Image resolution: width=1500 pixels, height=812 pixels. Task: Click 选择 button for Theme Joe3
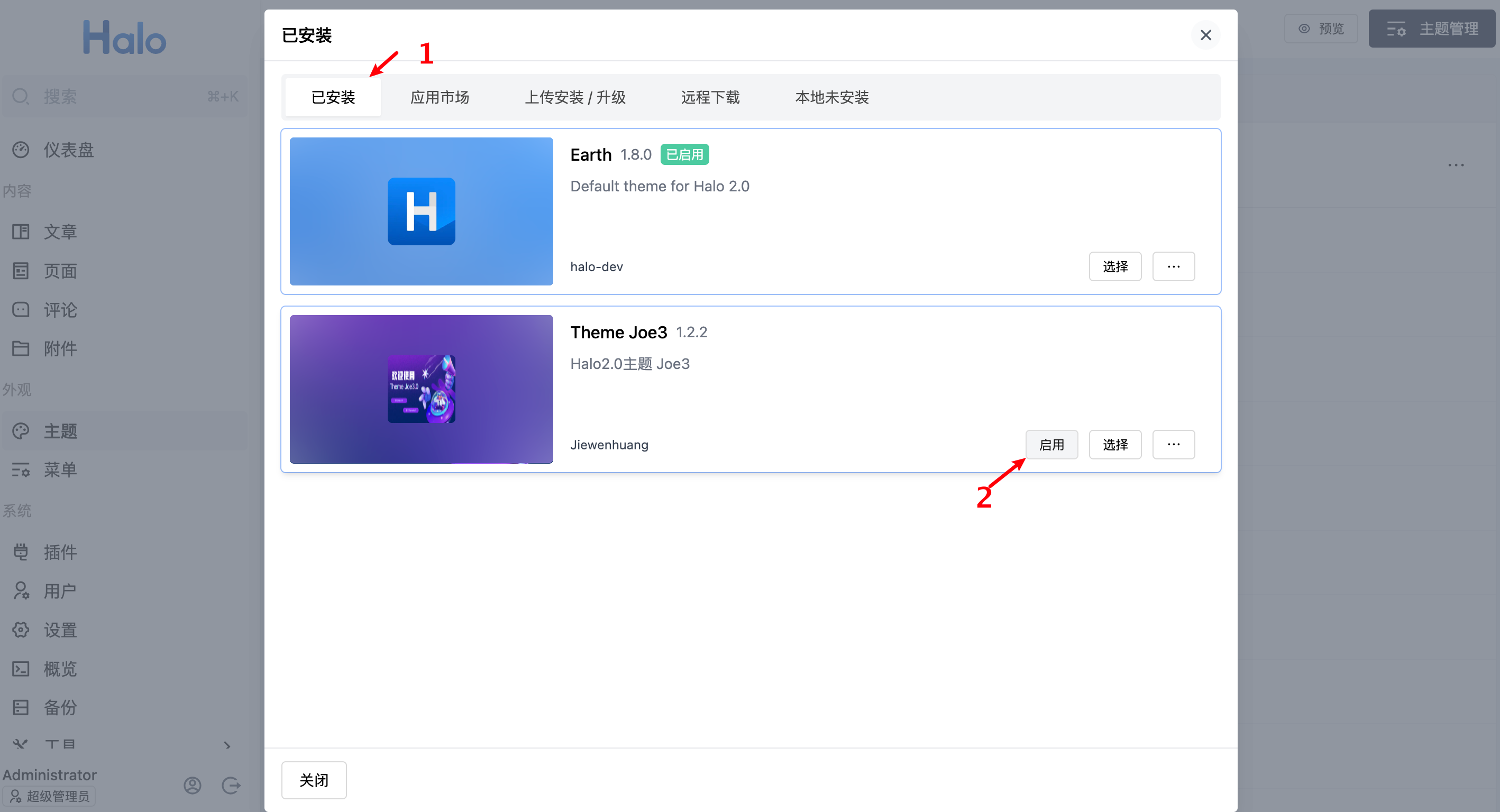point(1115,445)
